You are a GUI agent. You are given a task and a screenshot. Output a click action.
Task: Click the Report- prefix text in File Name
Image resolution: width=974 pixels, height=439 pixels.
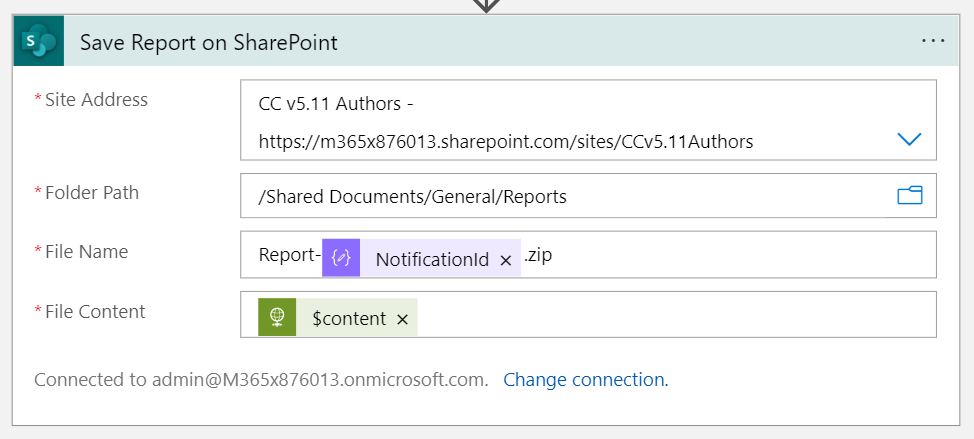(289, 255)
